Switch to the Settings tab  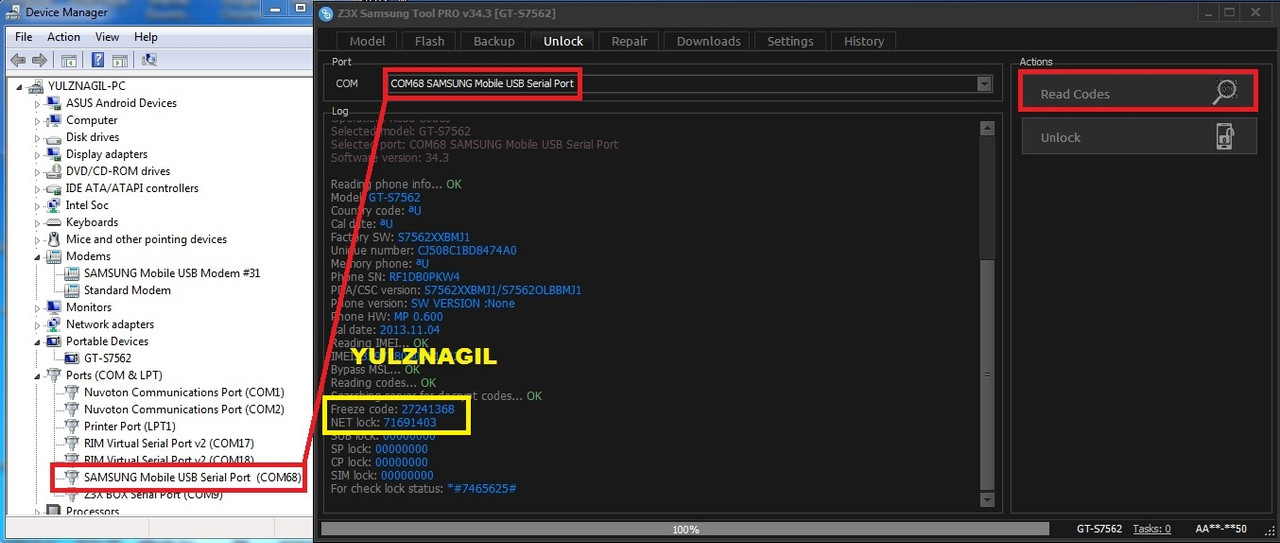tap(790, 41)
